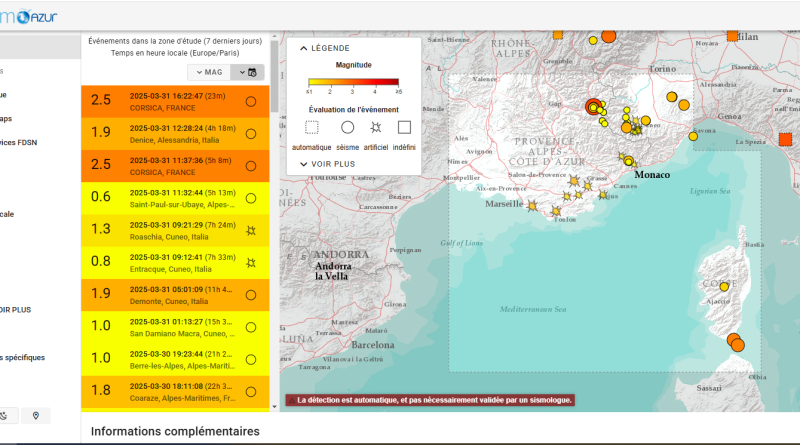Click the séisme circle icon on the Denice row
800x445 pixels.
pyautogui.click(x=251, y=133)
